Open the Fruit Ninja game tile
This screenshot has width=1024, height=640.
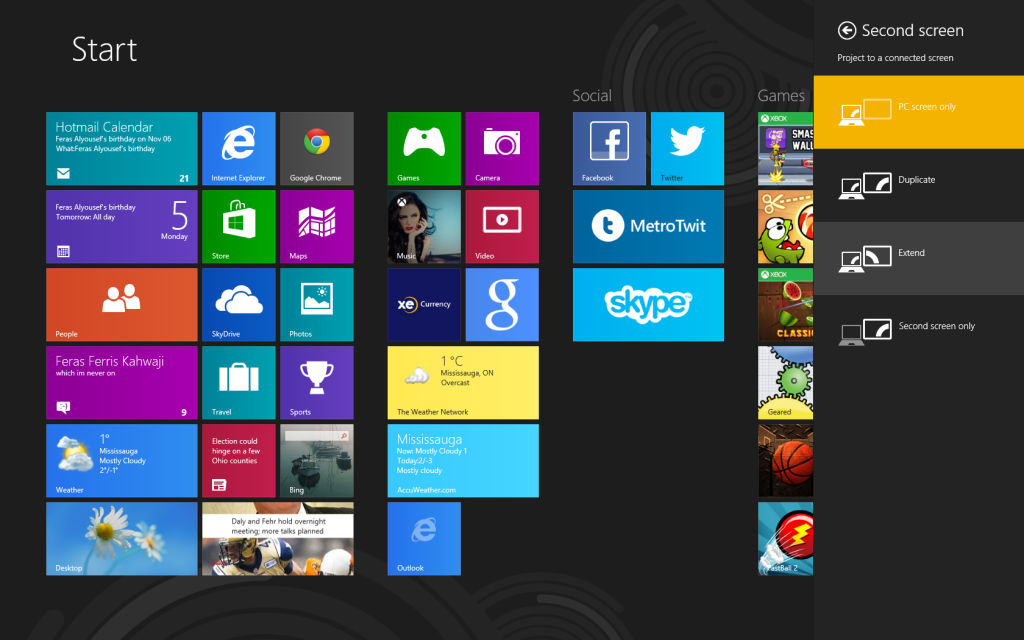(786, 304)
